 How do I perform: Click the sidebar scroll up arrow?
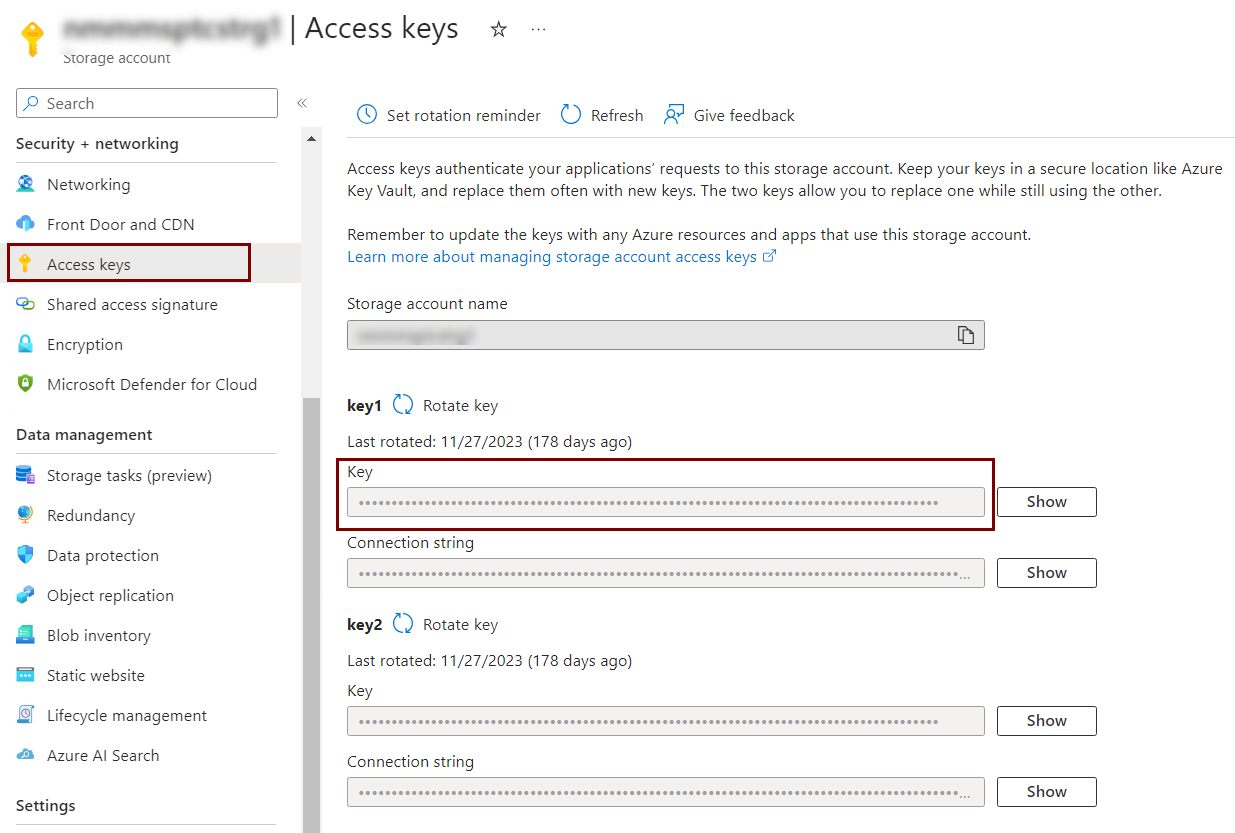(x=311, y=138)
